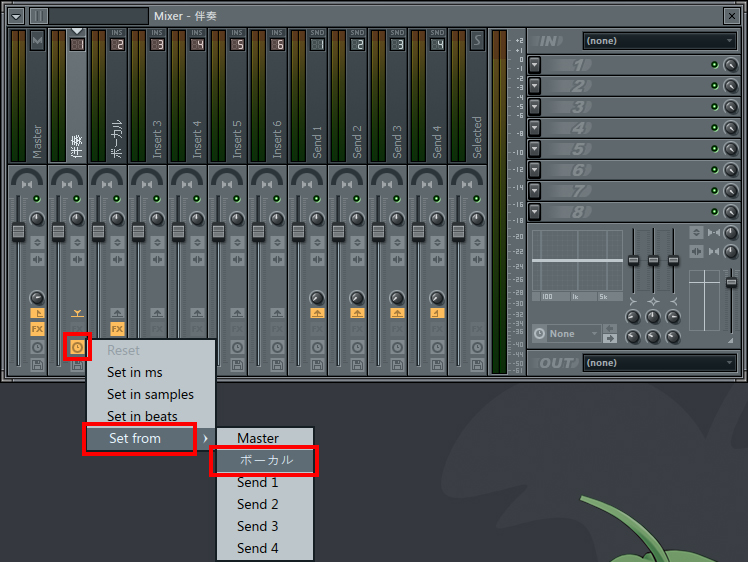Click the save state disk icon on Master track
Viewport: 748px width, 562px height.
point(37,366)
